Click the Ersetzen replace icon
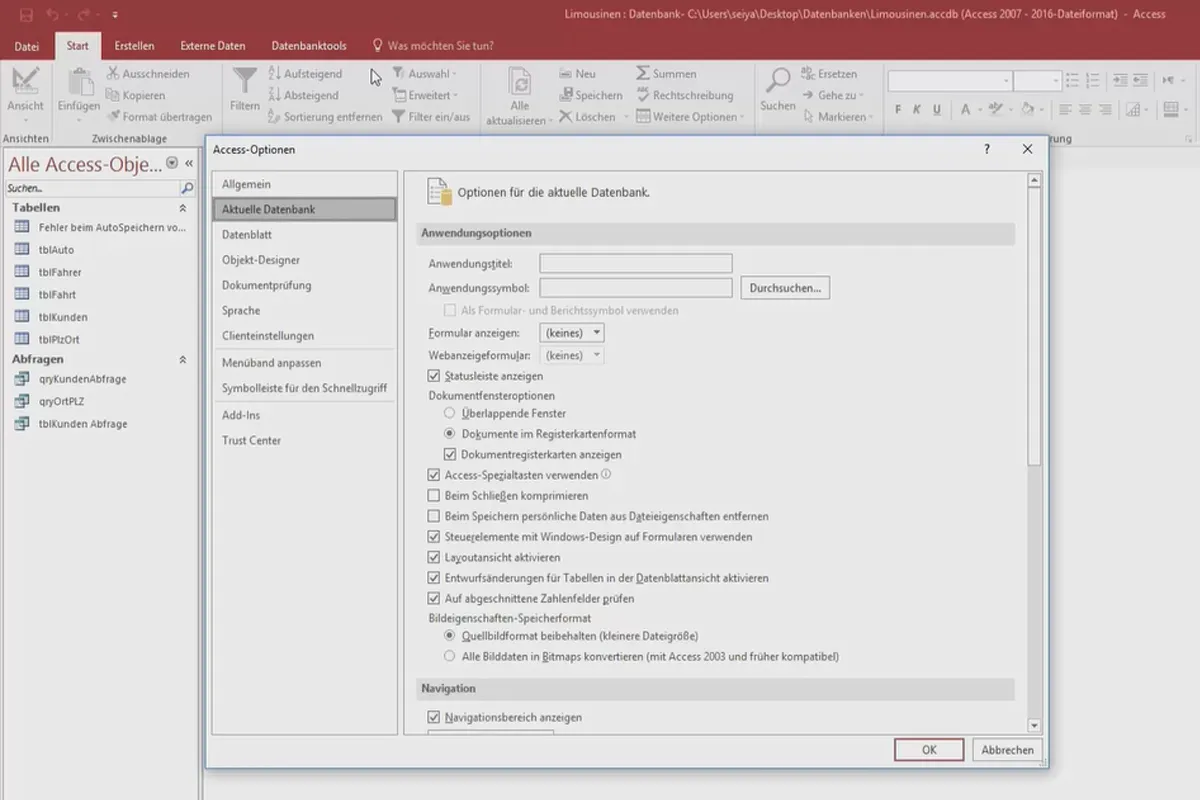The height and width of the screenshot is (800, 1200). (808, 74)
